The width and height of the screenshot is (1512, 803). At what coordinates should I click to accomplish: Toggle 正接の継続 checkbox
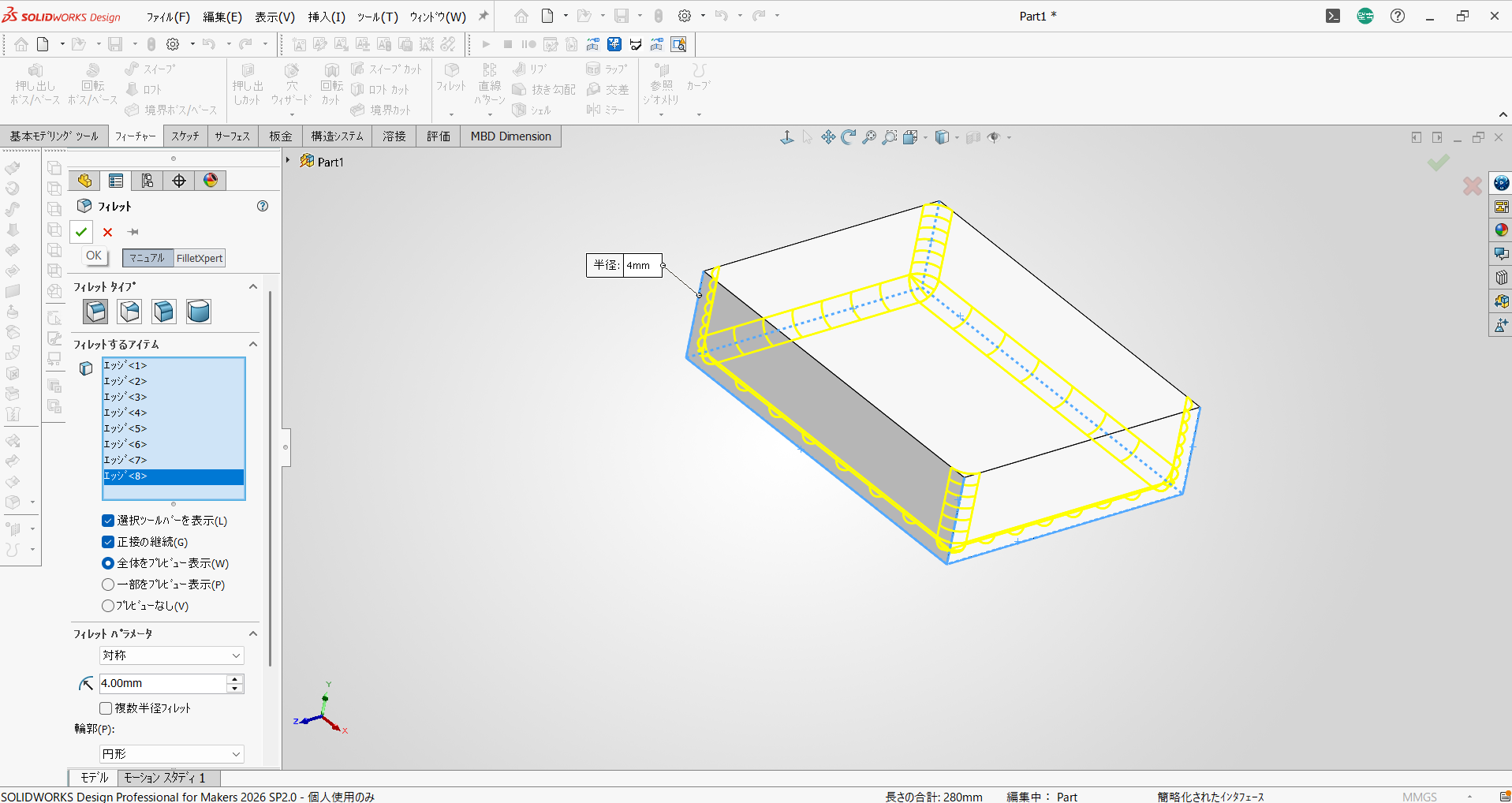(108, 542)
